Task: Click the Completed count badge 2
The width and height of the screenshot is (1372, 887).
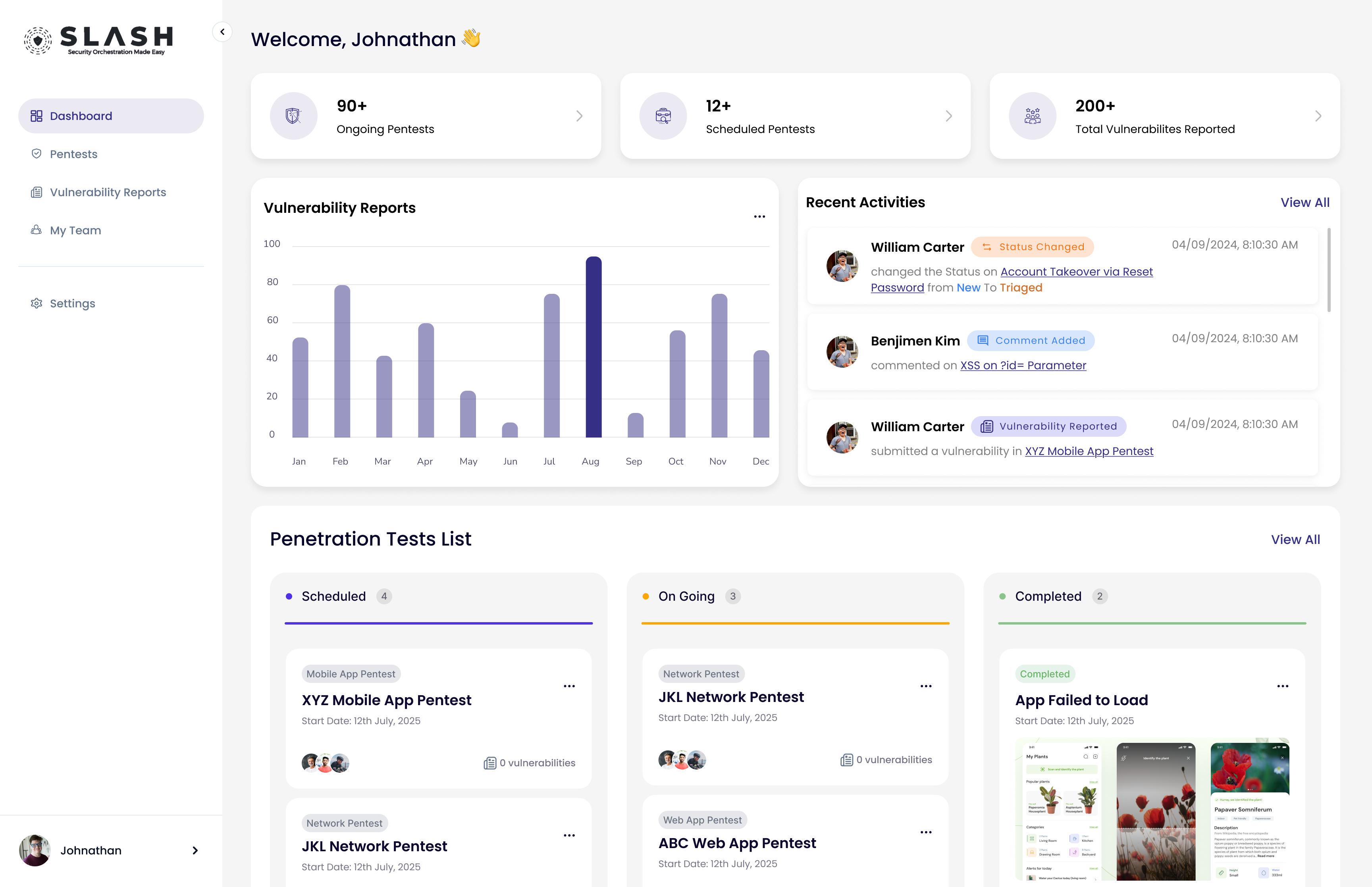Action: point(1100,596)
